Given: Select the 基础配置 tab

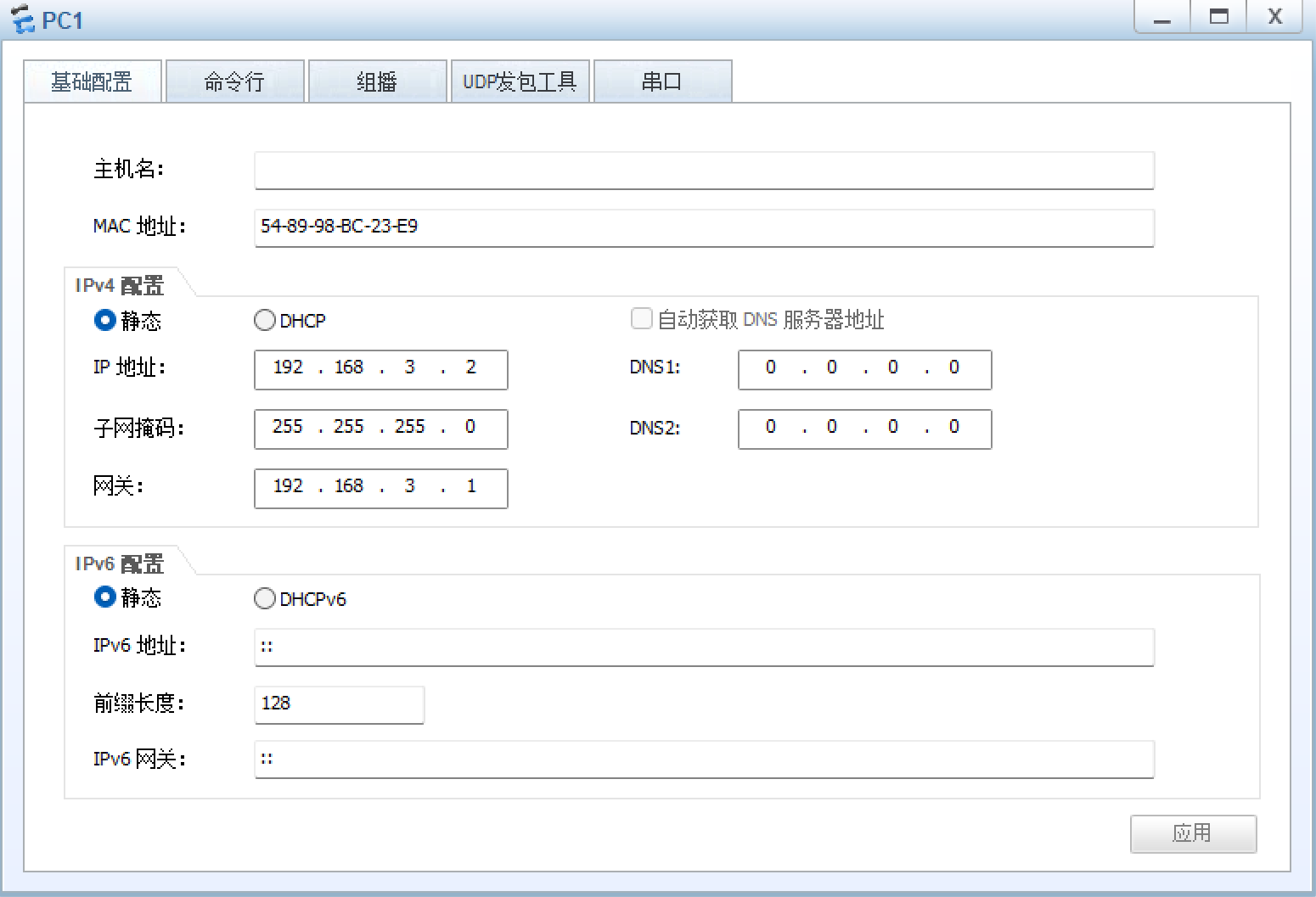Looking at the screenshot, I should [93, 81].
